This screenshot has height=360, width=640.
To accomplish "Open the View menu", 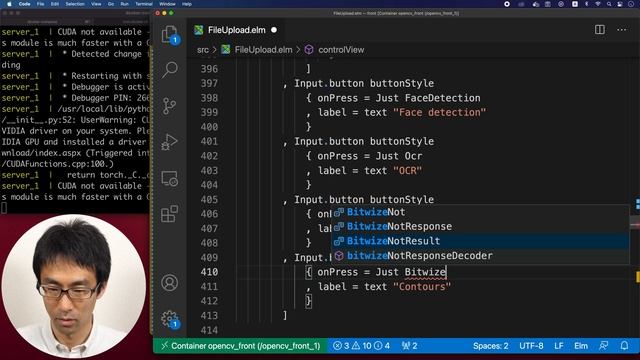I will 96,4.
